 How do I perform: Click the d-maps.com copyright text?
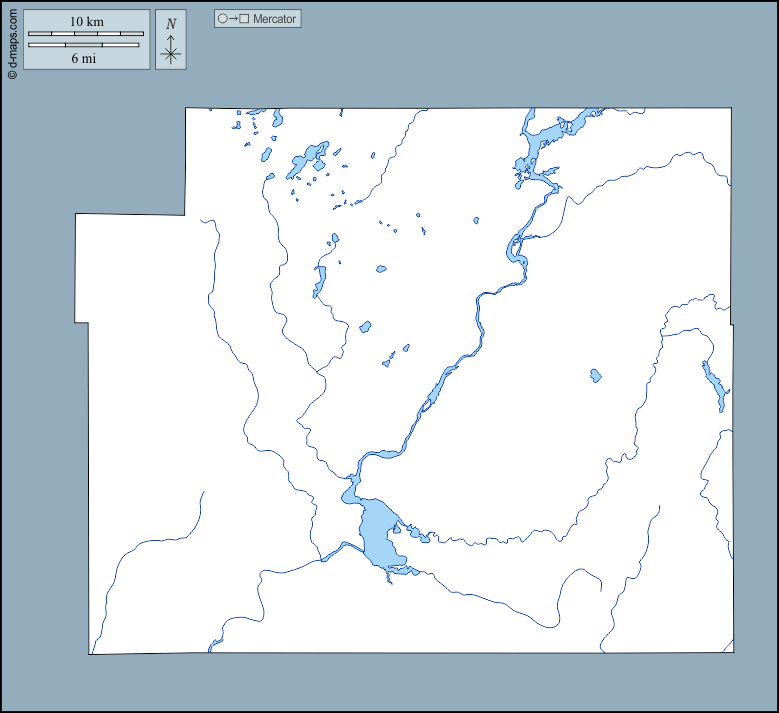12,41
